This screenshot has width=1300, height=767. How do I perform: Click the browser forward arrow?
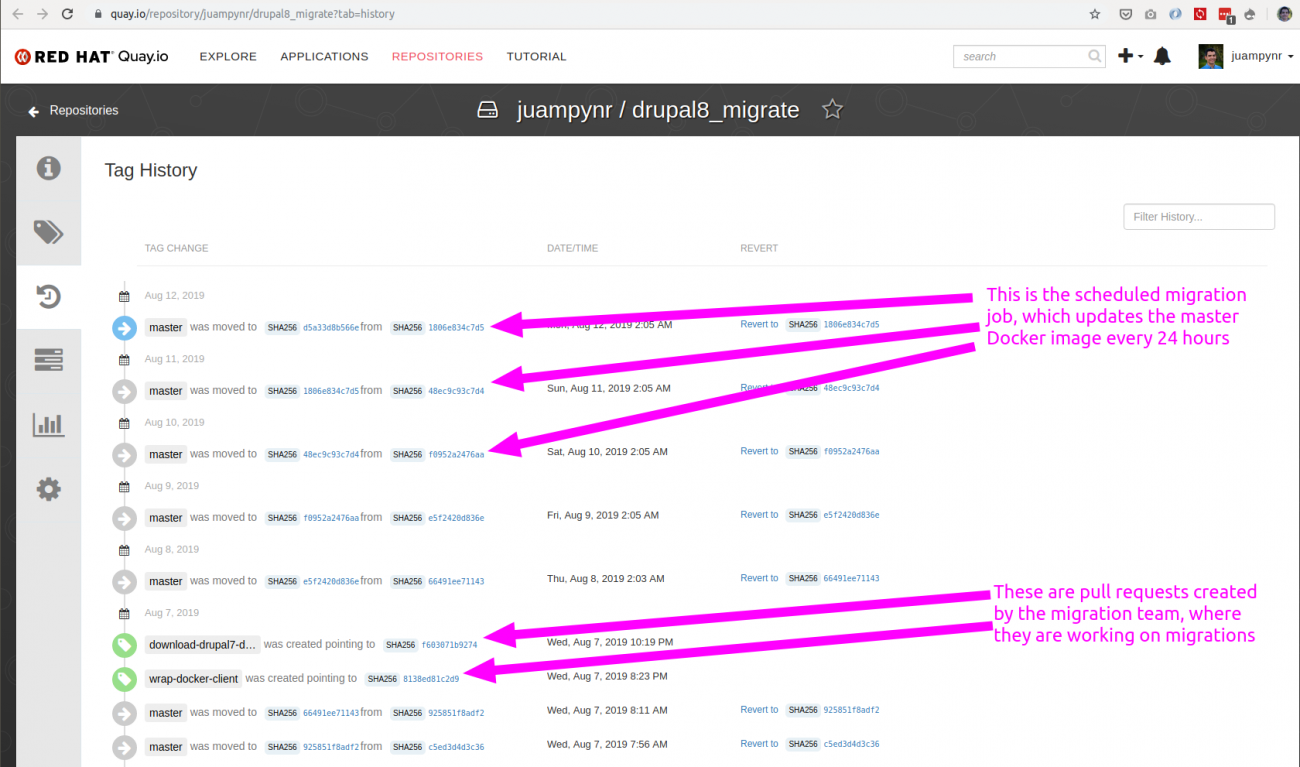pos(42,14)
